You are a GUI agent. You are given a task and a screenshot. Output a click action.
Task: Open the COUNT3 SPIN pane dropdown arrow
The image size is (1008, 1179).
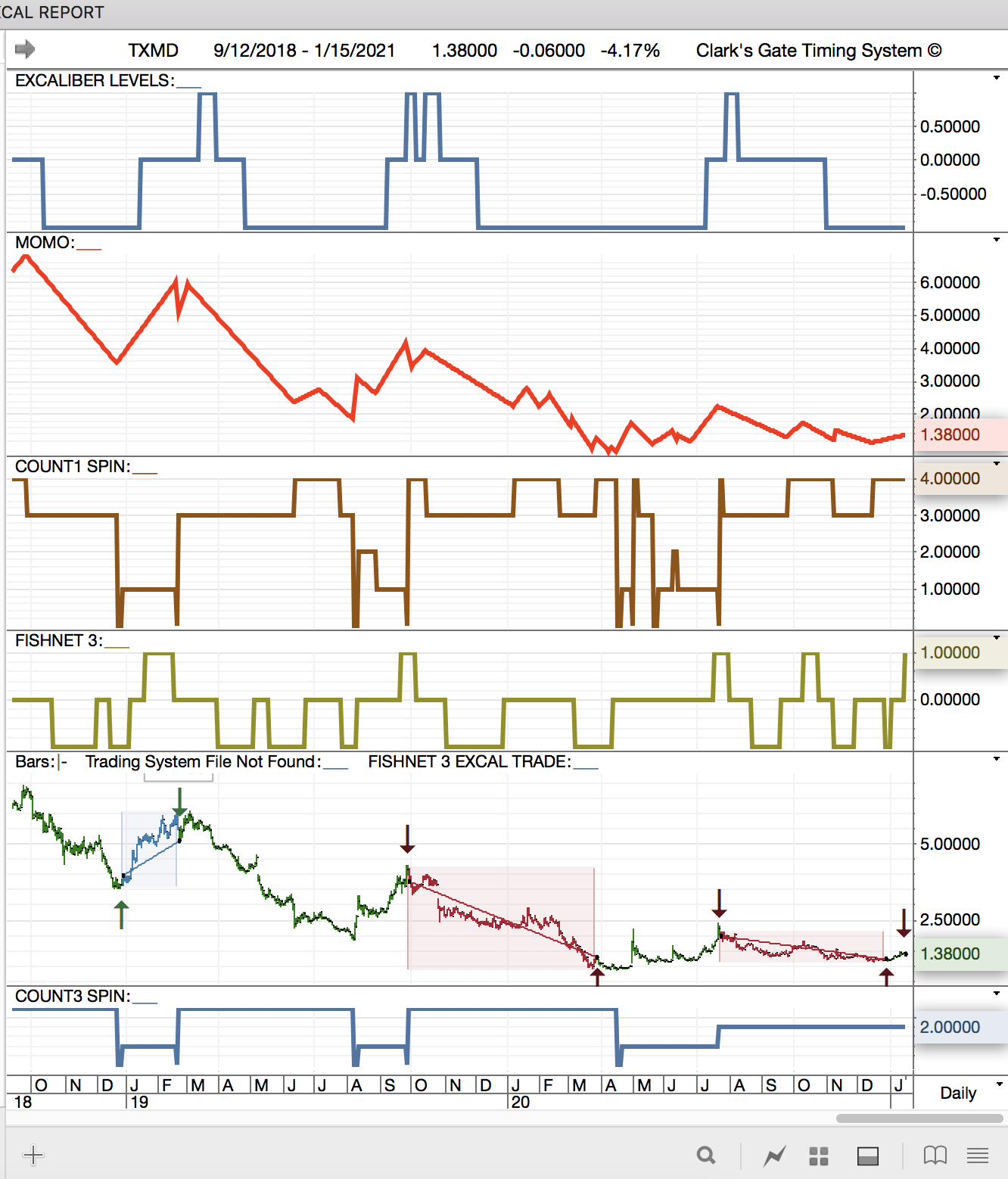point(997,994)
